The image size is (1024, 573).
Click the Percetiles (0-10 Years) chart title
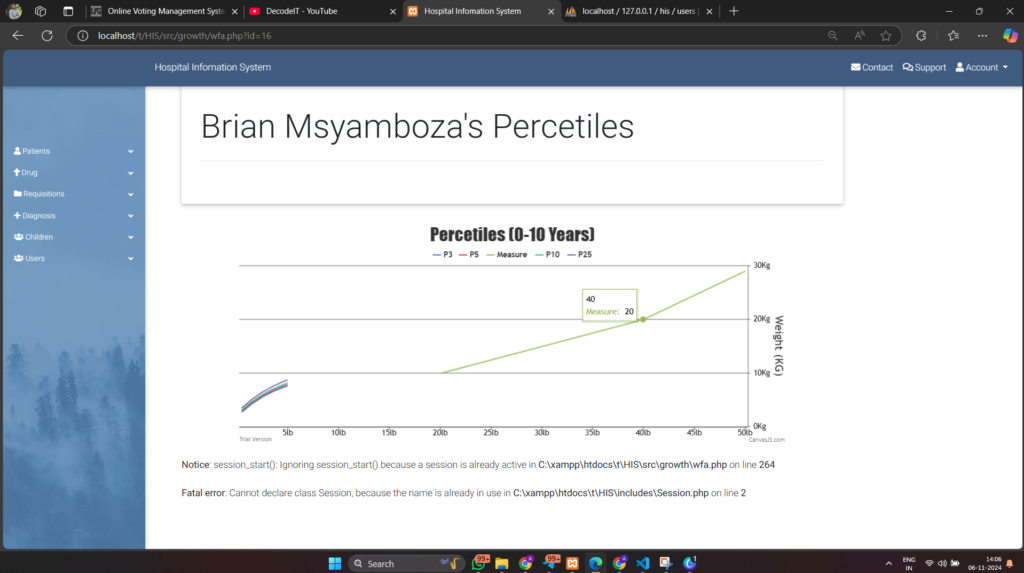tap(512, 235)
